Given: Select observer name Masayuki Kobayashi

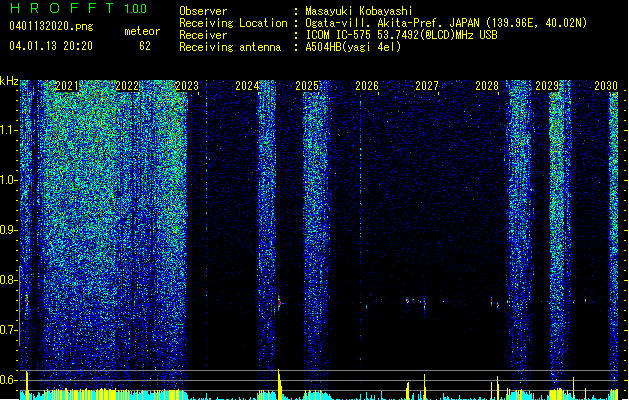Looking at the screenshot, I should [x=359, y=11].
